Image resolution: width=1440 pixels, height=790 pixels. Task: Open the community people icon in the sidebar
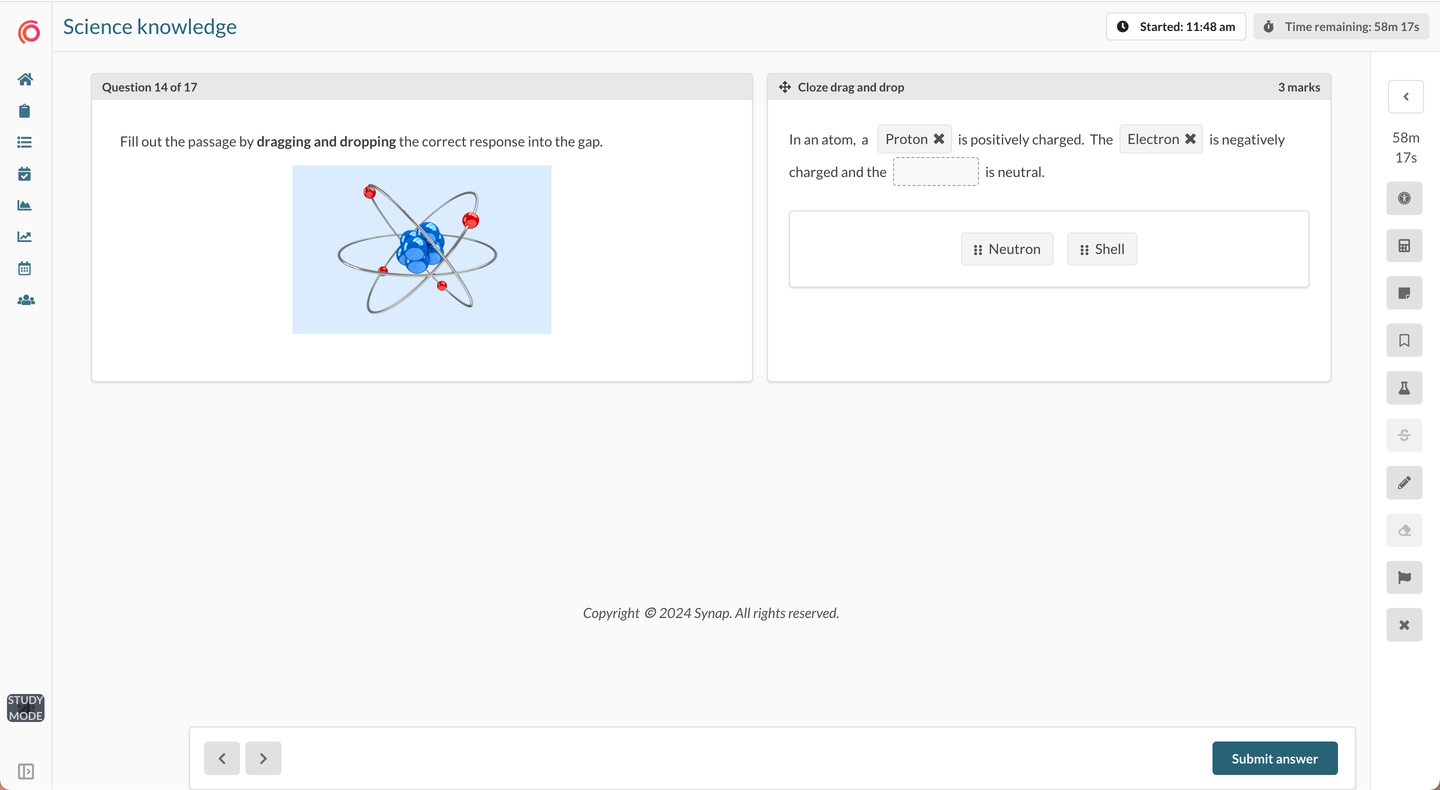point(25,300)
